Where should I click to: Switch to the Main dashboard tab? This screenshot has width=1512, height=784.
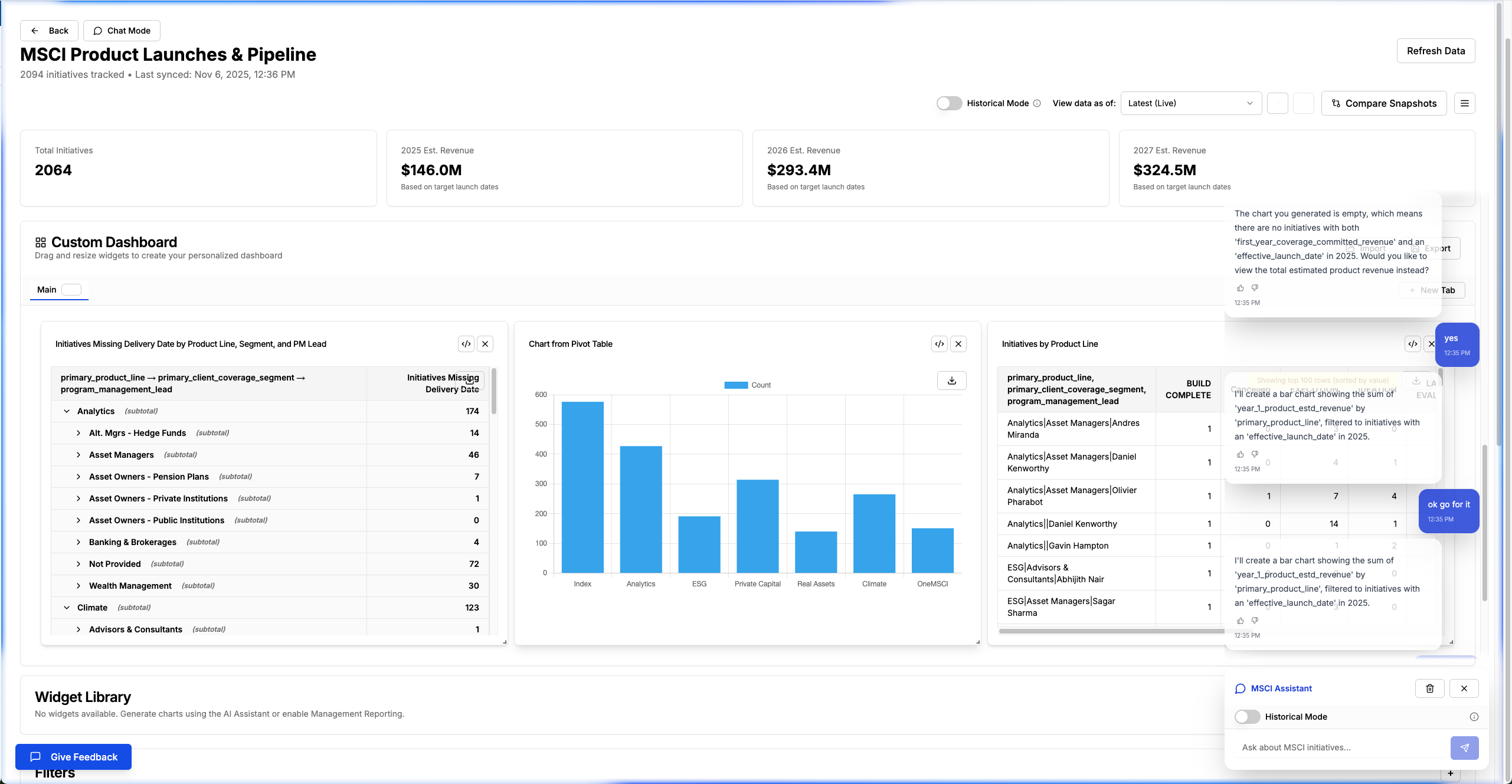pyautogui.click(x=47, y=289)
